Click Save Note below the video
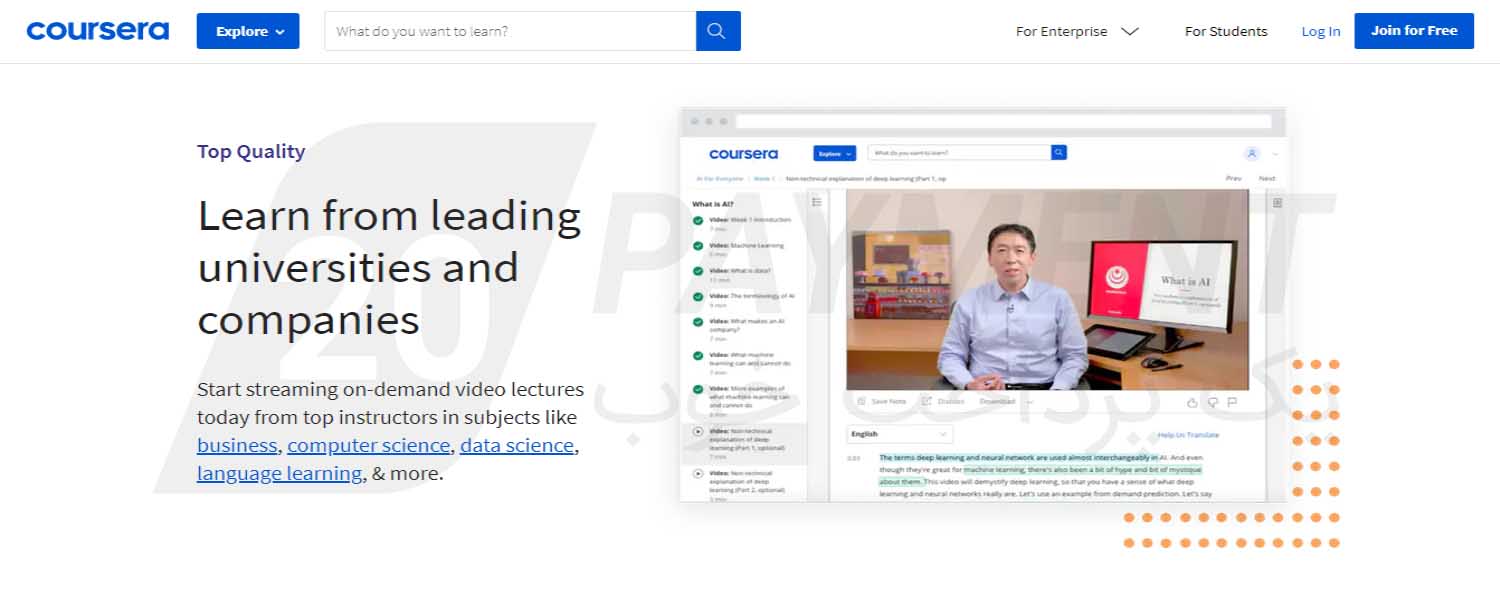Image resolution: width=1500 pixels, height=607 pixels. click(882, 401)
